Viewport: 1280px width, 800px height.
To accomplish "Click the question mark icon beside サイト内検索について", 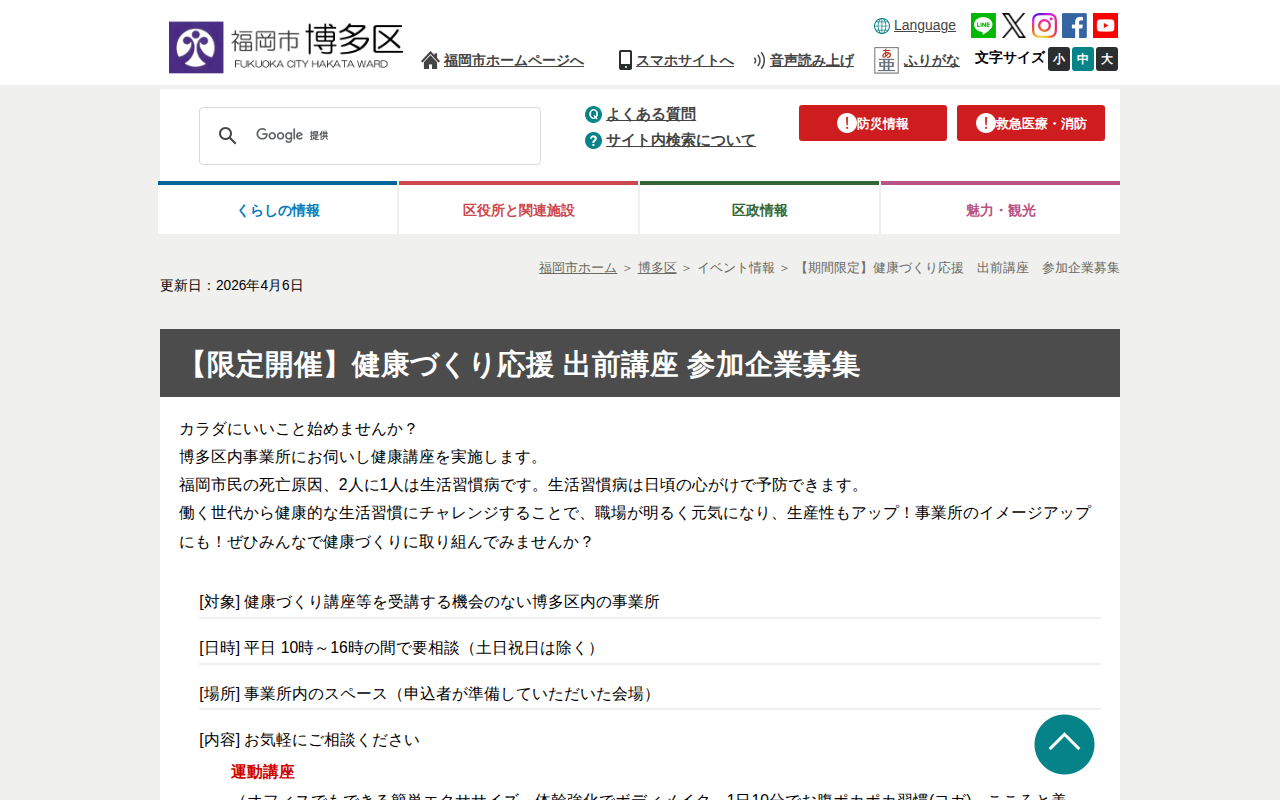I will pyautogui.click(x=593, y=140).
